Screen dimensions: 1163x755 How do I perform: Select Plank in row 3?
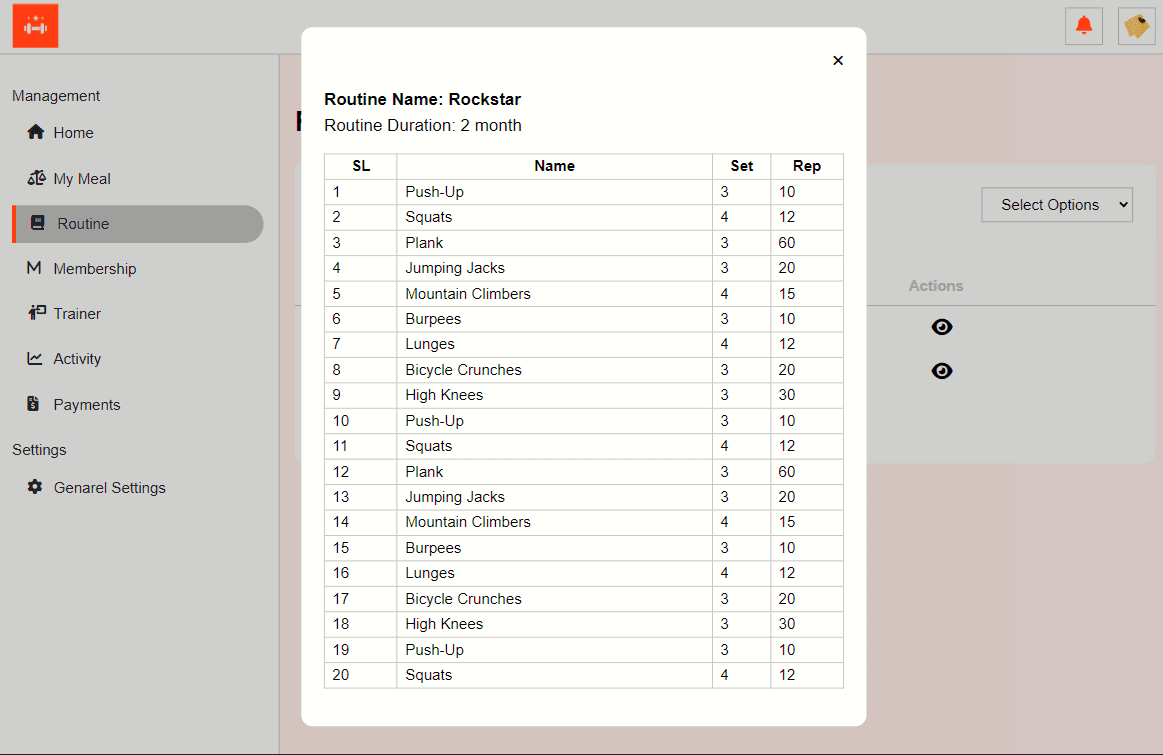(x=424, y=243)
